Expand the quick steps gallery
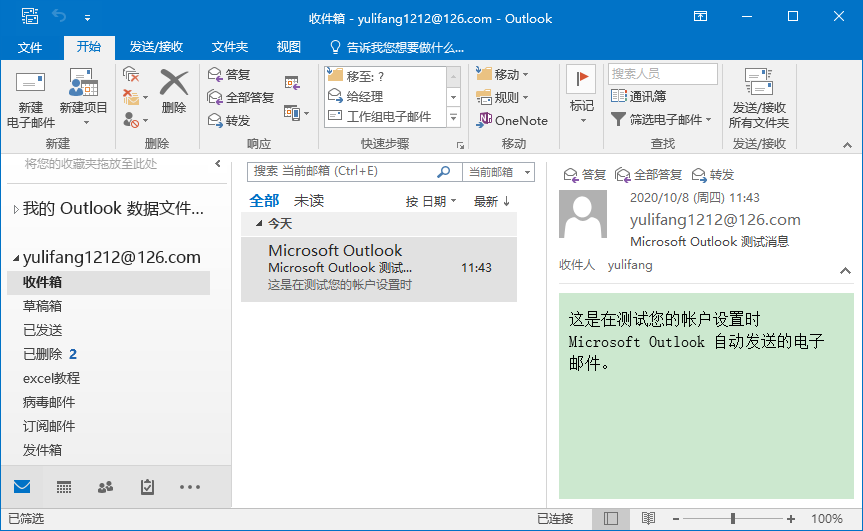Viewport: 863px width, 531px height. tap(453, 117)
